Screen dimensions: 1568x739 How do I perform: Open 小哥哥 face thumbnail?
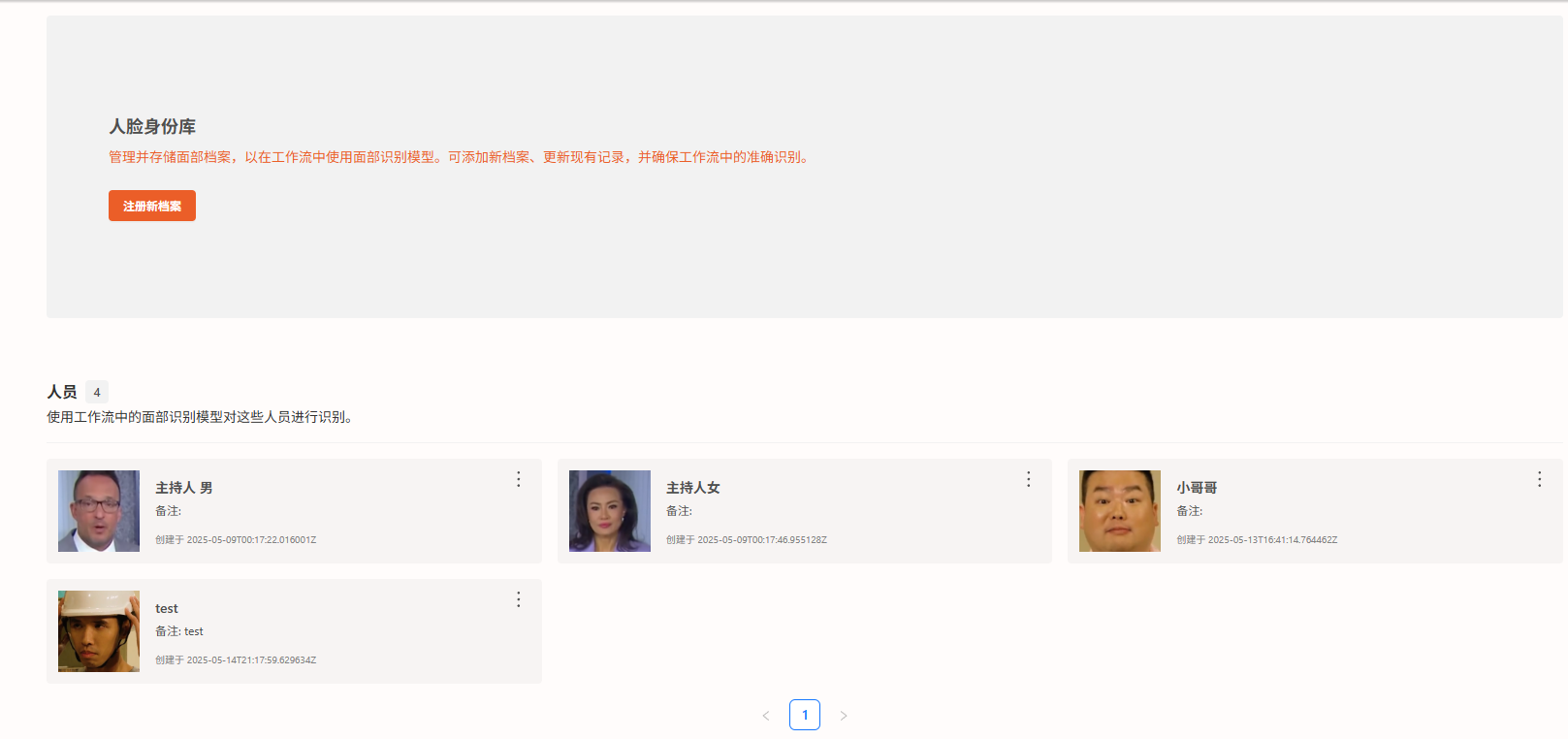pyautogui.click(x=1120, y=511)
